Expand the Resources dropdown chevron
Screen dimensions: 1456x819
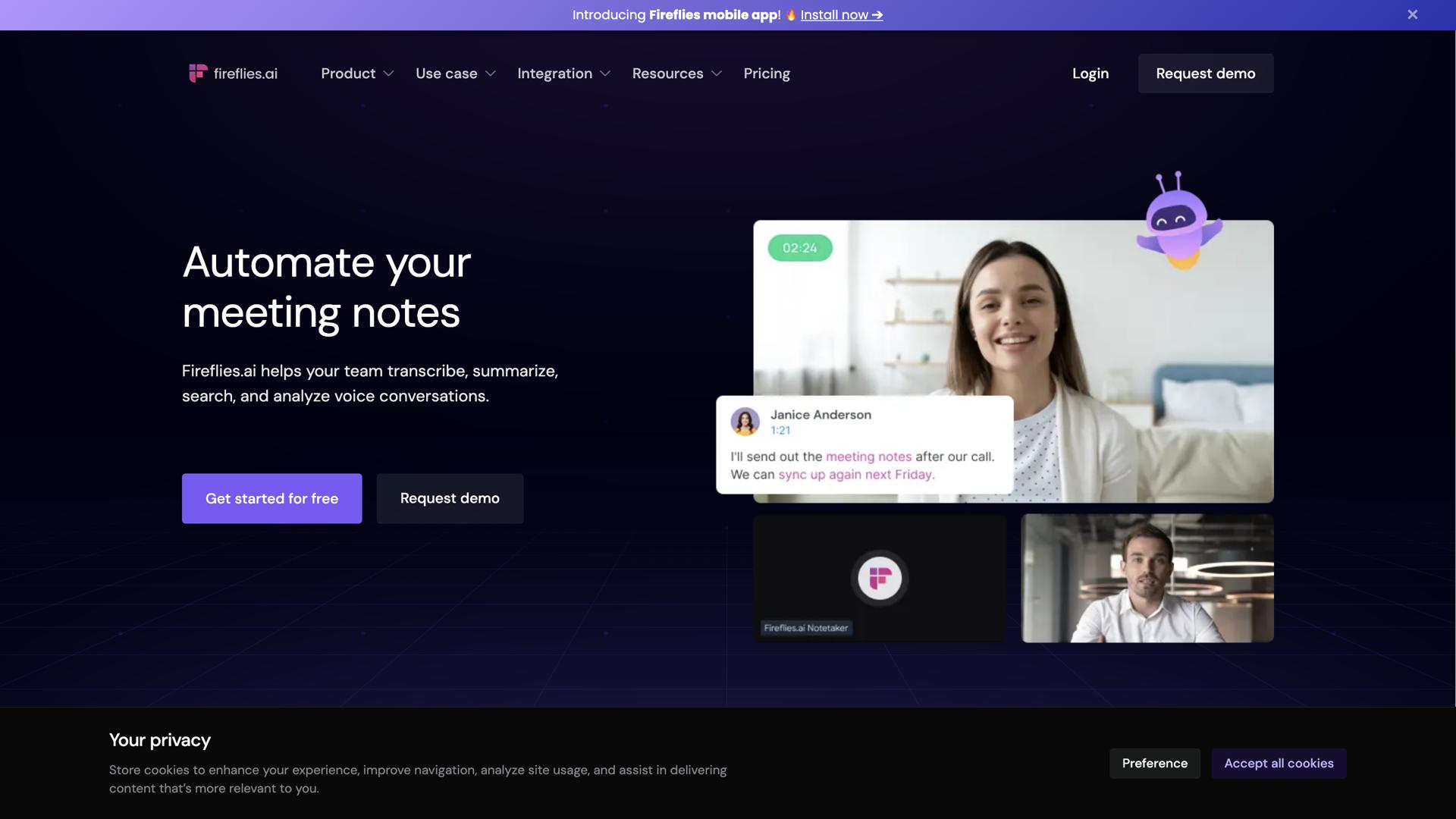pos(717,74)
